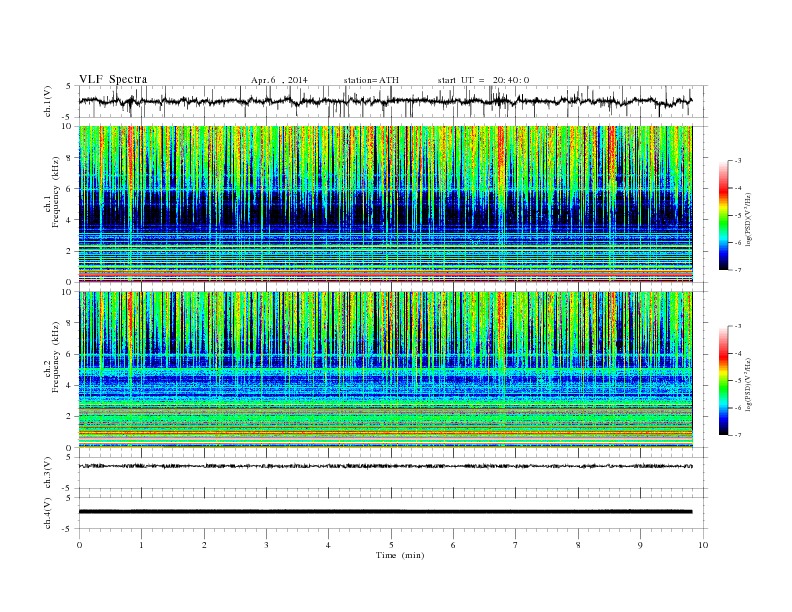The width and height of the screenshot is (792, 612).
Task: Click the 8 tick label on time axis
Action: point(578,545)
